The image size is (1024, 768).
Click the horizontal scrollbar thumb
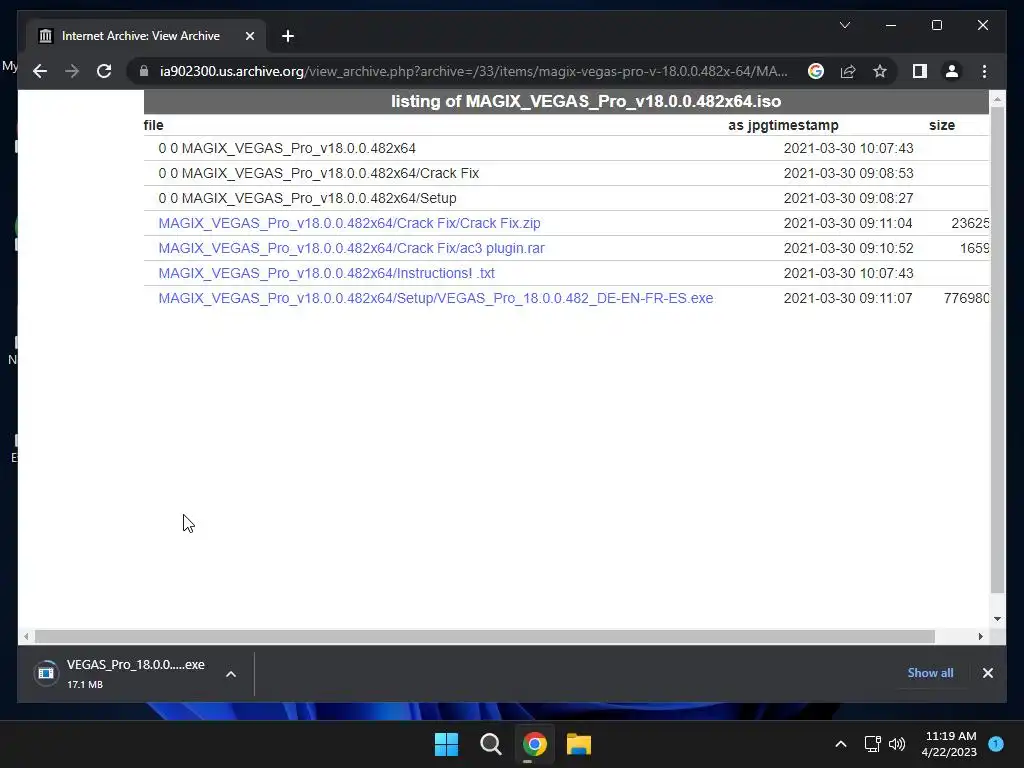tap(485, 636)
